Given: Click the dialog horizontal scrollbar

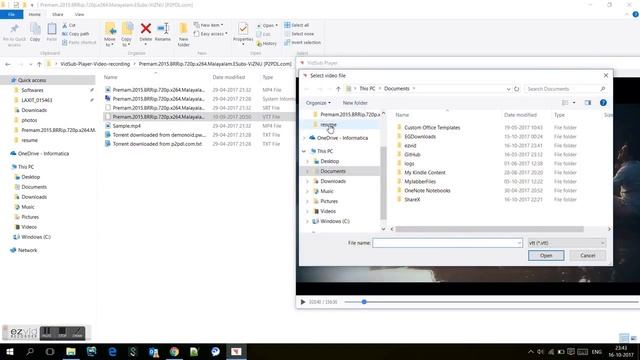Looking at the screenshot, I should click(489, 229).
